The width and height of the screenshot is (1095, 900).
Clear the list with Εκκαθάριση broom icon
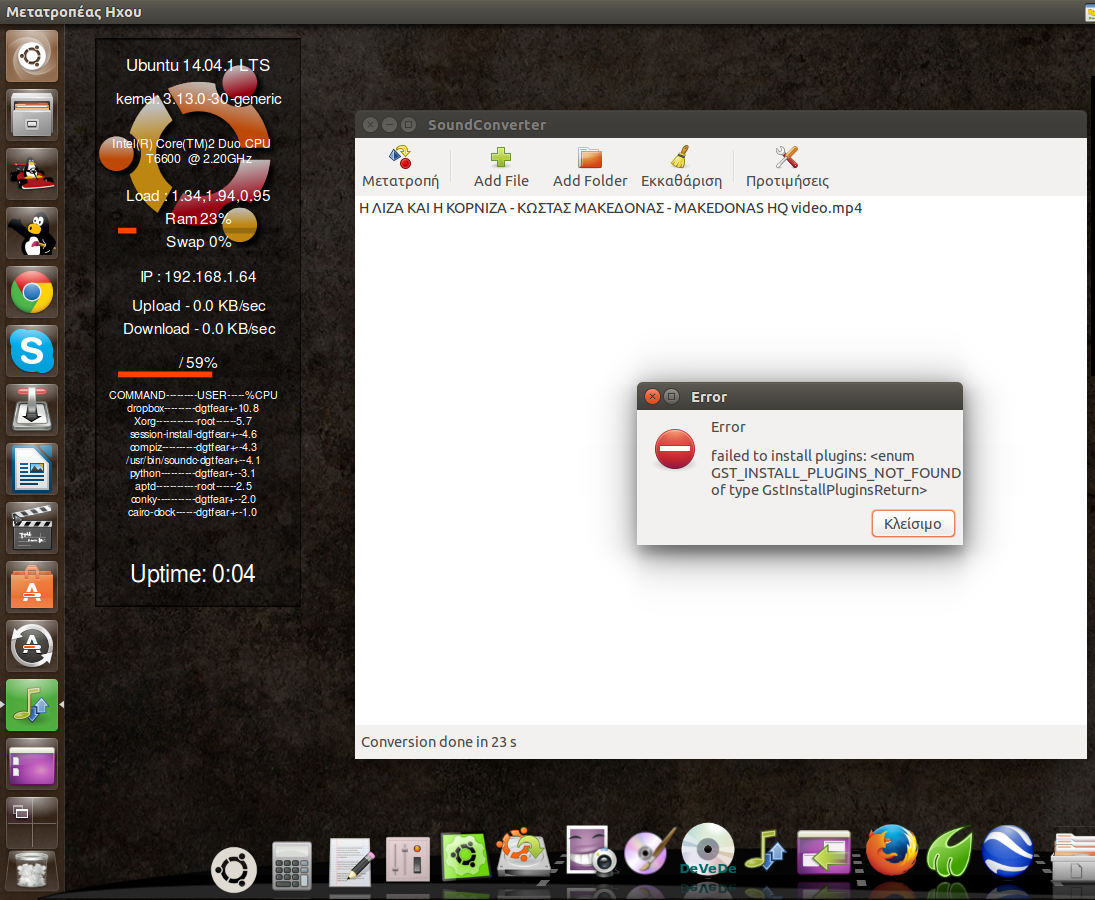(681, 167)
